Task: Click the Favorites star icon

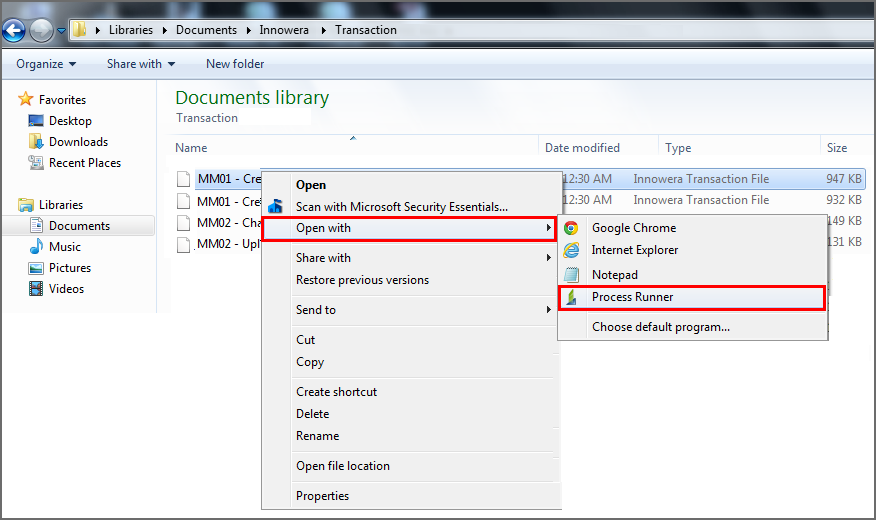Action: click(26, 99)
